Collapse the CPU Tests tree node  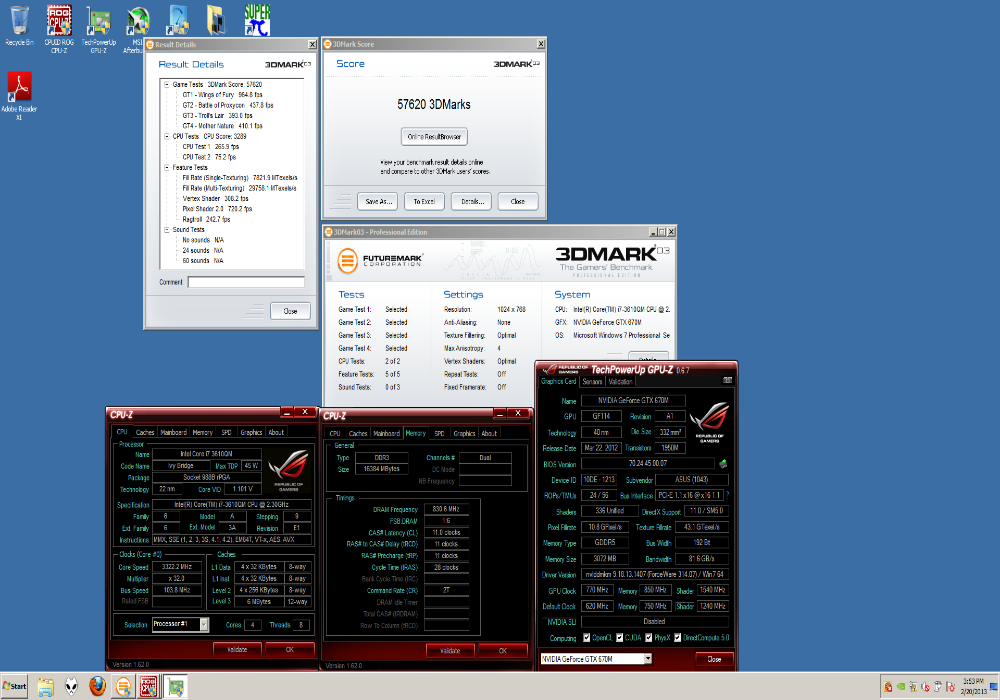(166, 136)
